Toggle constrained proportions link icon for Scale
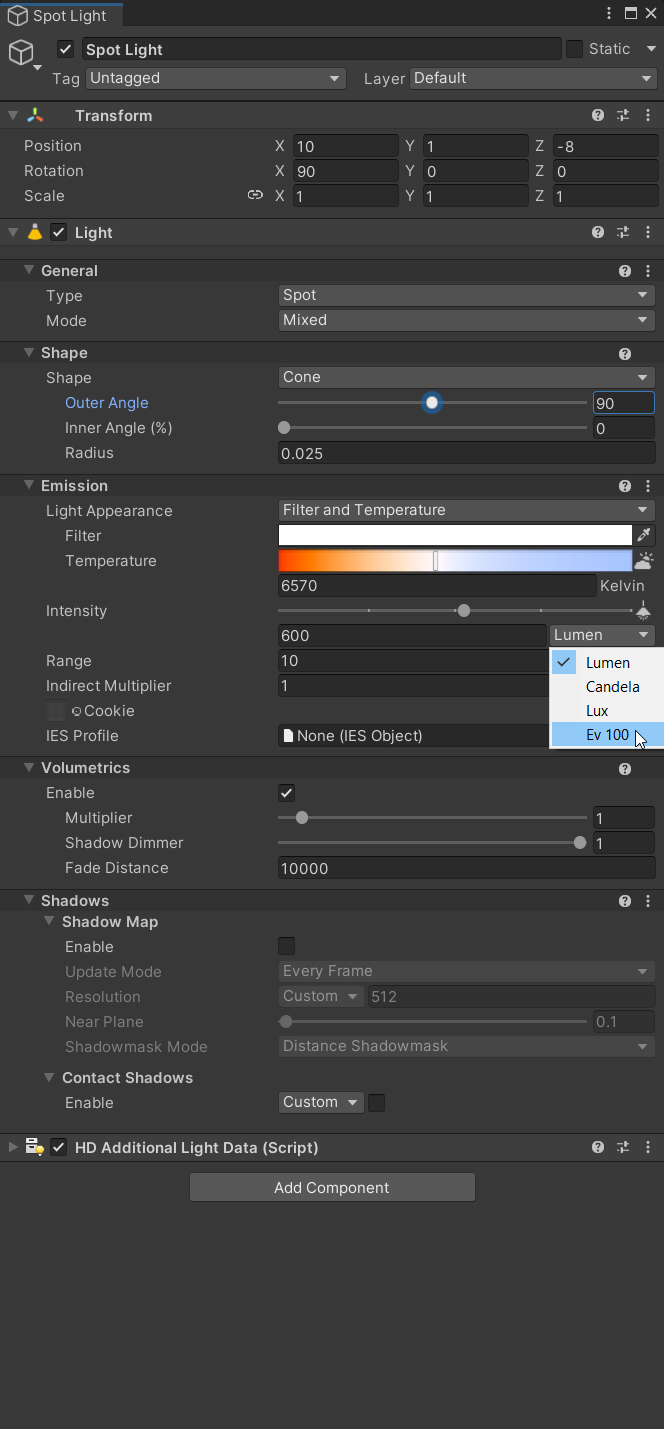This screenshot has height=1429, width=664. [x=255, y=196]
